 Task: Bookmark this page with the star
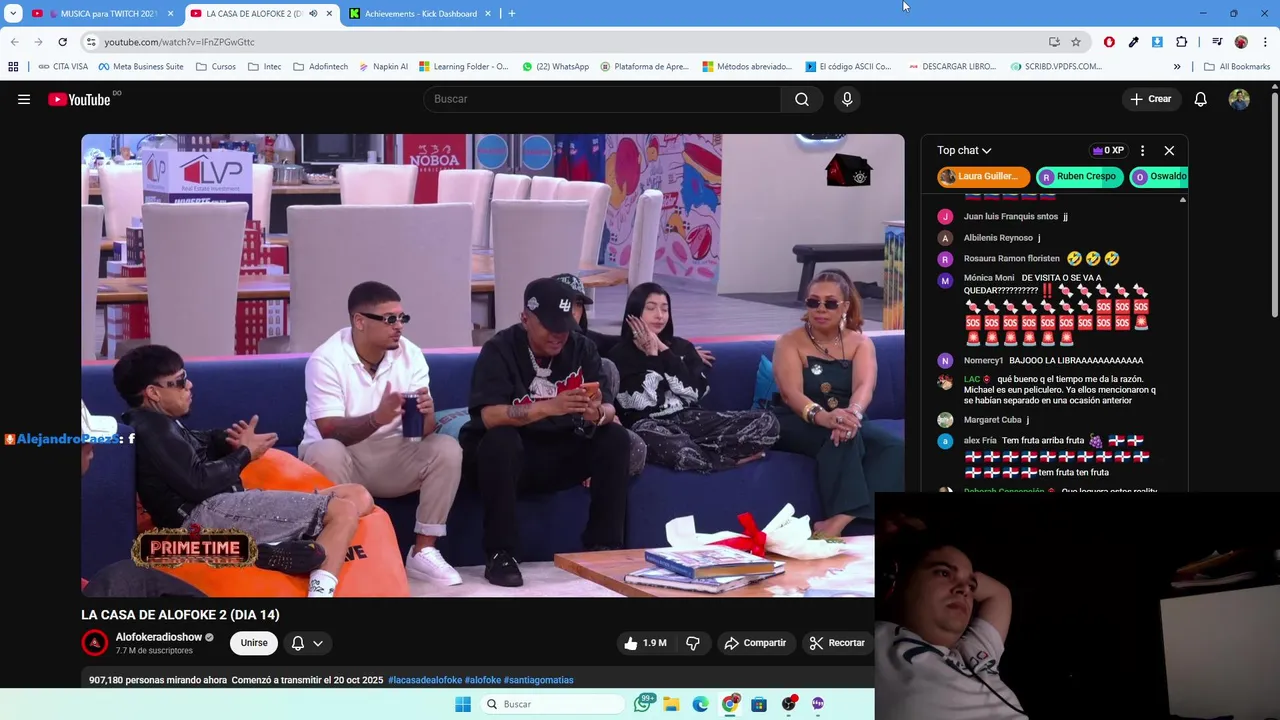click(x=1076, y=42)
